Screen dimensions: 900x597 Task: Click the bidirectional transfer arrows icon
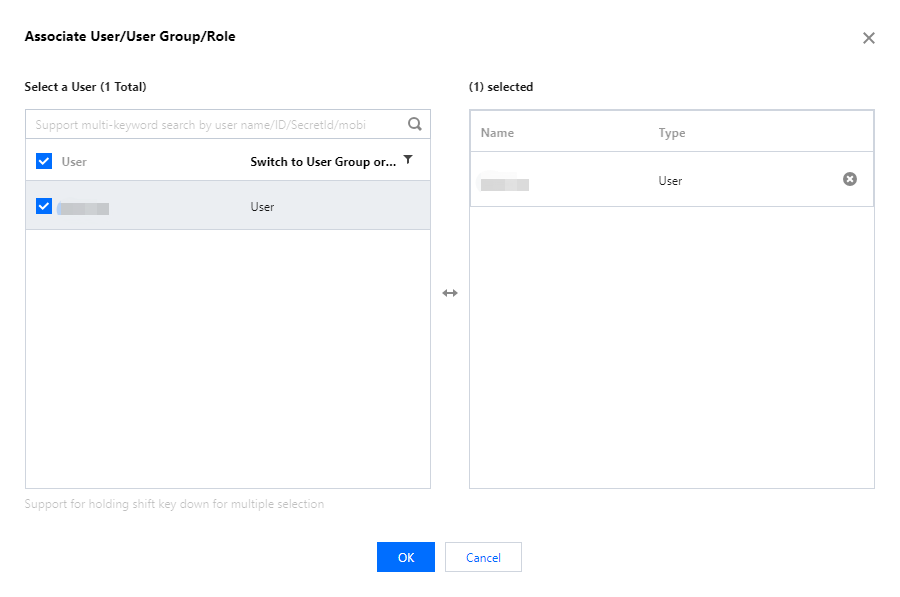pyautogui.click(x=450, y=293)
